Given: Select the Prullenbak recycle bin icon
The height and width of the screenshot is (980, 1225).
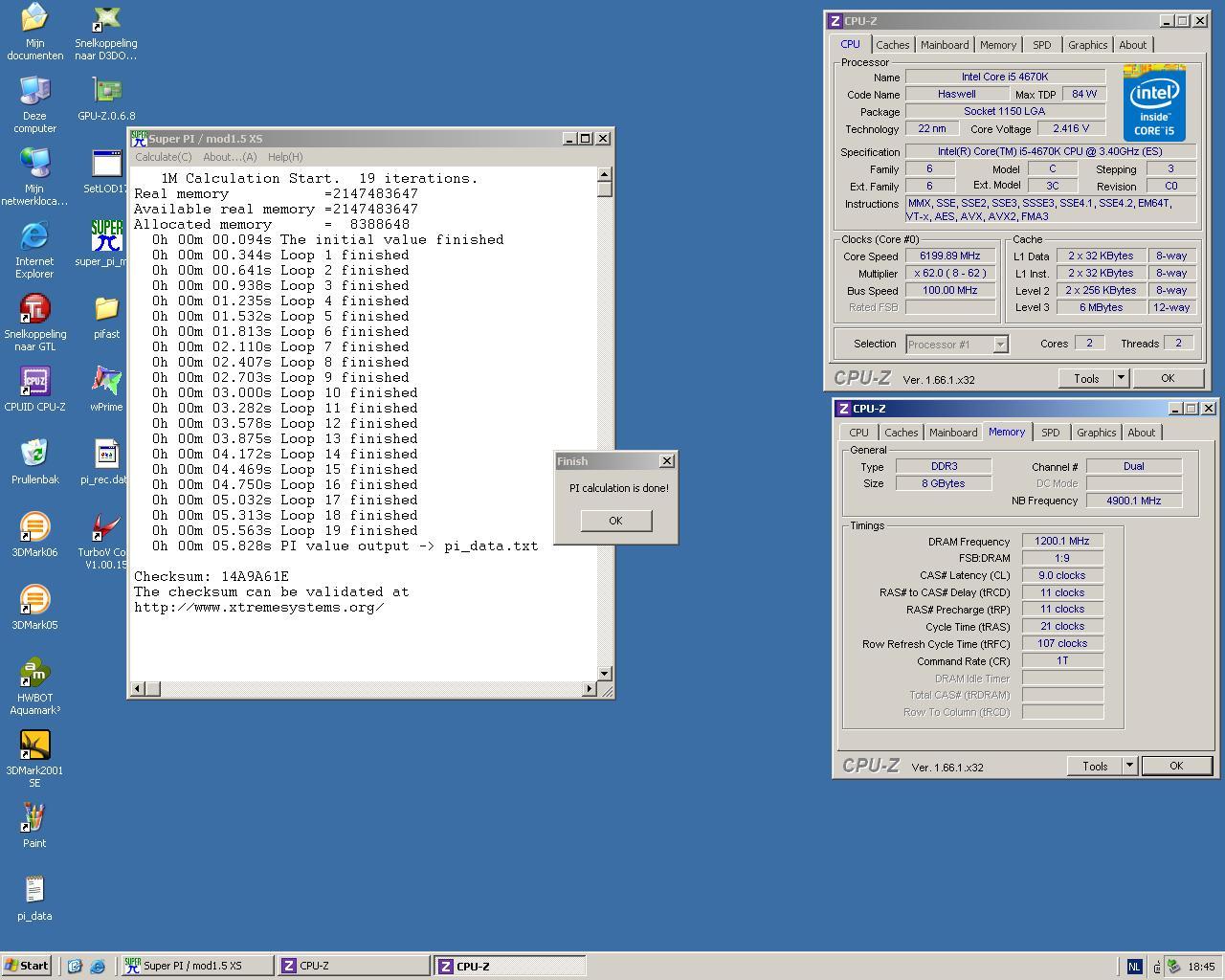Looking at the screenshot, I should pos(34,461).
